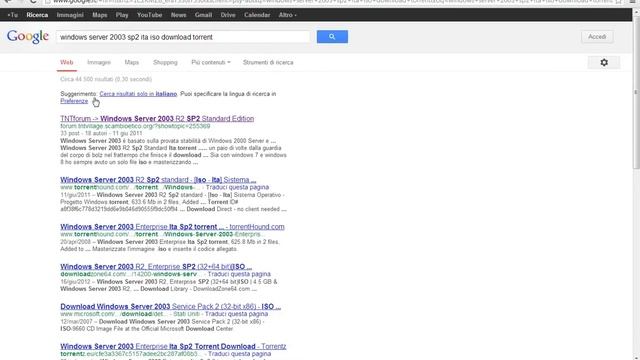The image size is (640, 360).
Task: Open Windows Server 2003 R2 Enterprise SP2 32+64 bit result
Action: pyautogui.click(x=156, y=267)
